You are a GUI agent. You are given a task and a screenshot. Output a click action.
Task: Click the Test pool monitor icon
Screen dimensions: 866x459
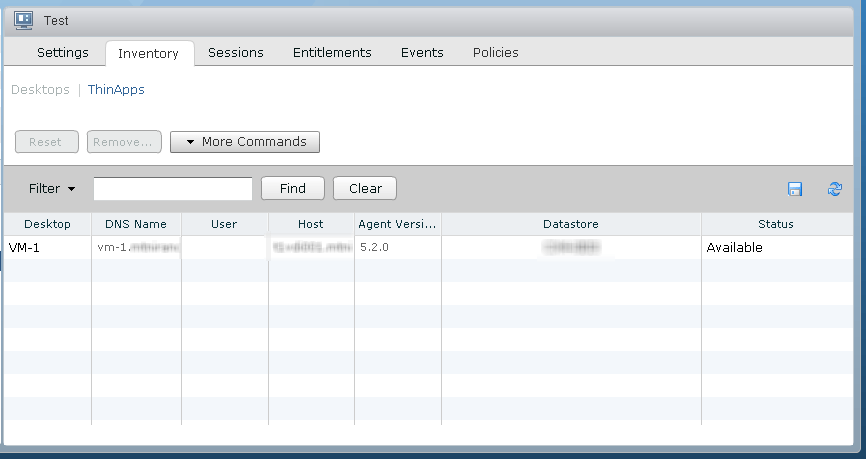24,20
